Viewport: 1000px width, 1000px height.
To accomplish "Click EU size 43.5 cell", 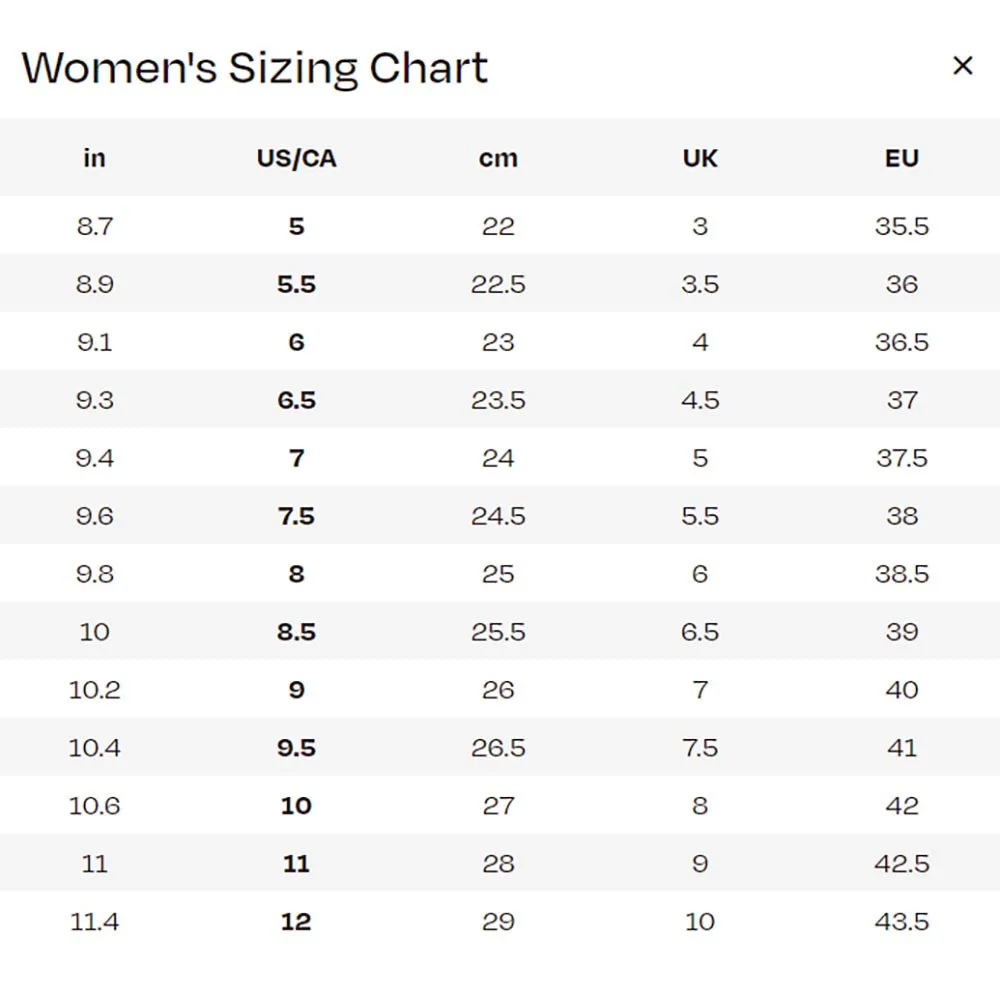I will [x=901, y=922].
